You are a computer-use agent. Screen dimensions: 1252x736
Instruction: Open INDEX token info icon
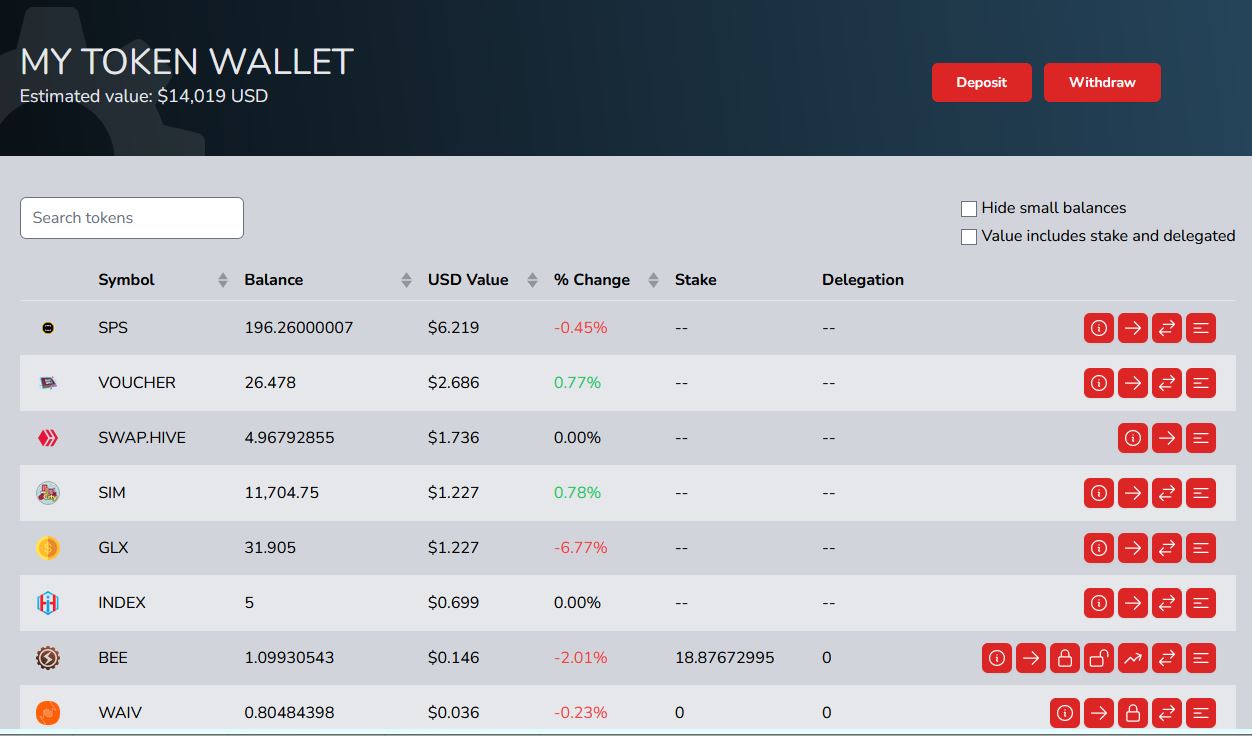[x=1099, y=603]
